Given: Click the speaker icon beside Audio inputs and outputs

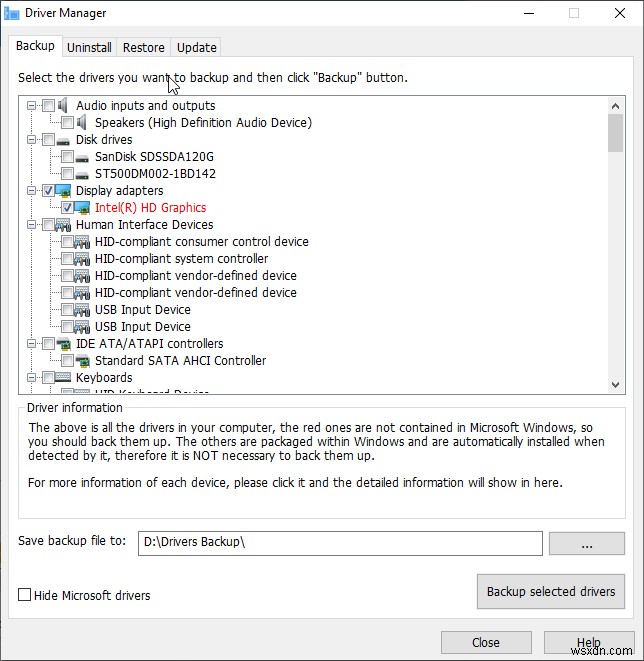Looking at the screenshot, I should (x=63, y=105).
